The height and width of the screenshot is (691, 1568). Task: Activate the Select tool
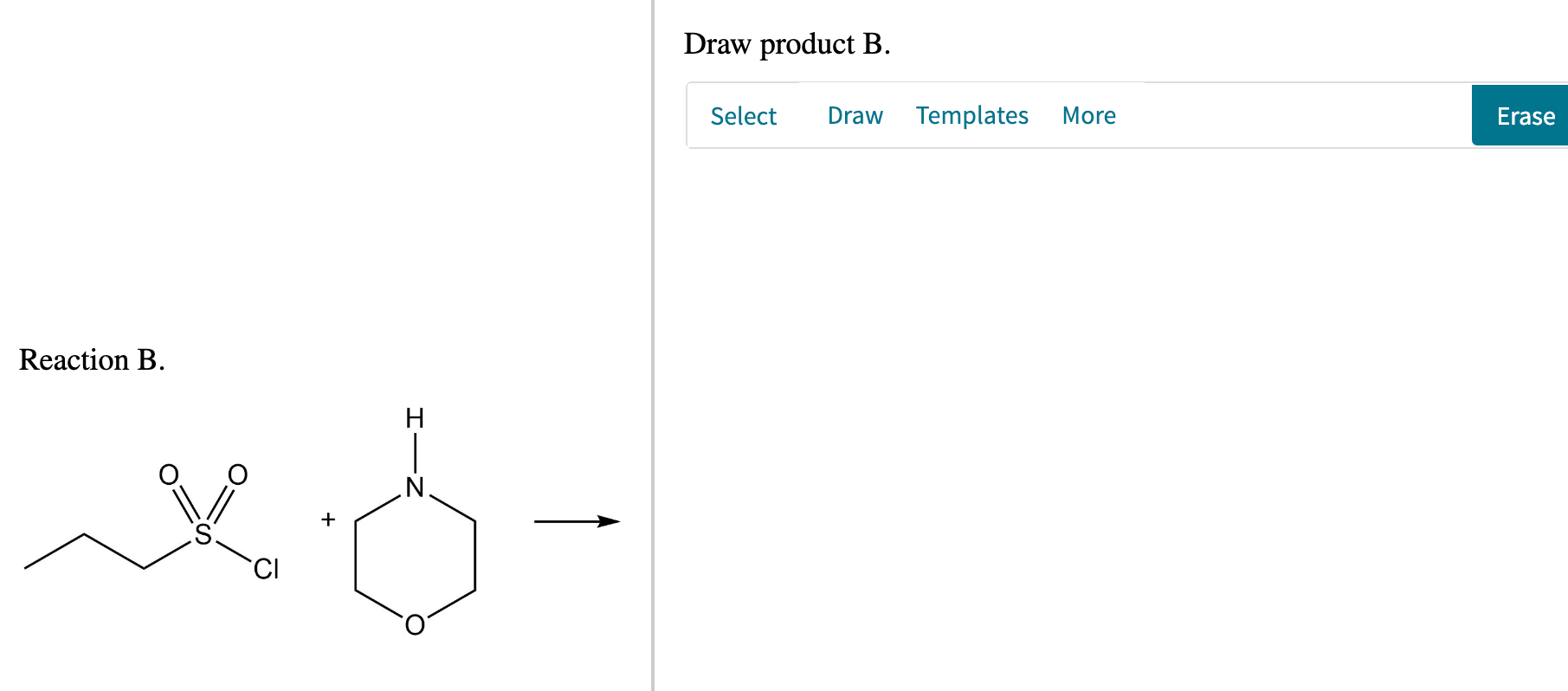[743, 115]
